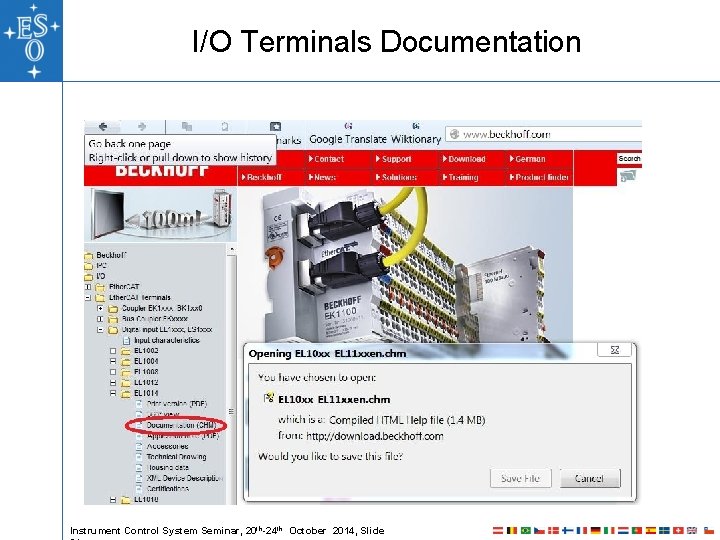Screen dimensions: 720x540
Task: Open Input characteristics document
Action: pyautogui.click(x=167, y=340)
